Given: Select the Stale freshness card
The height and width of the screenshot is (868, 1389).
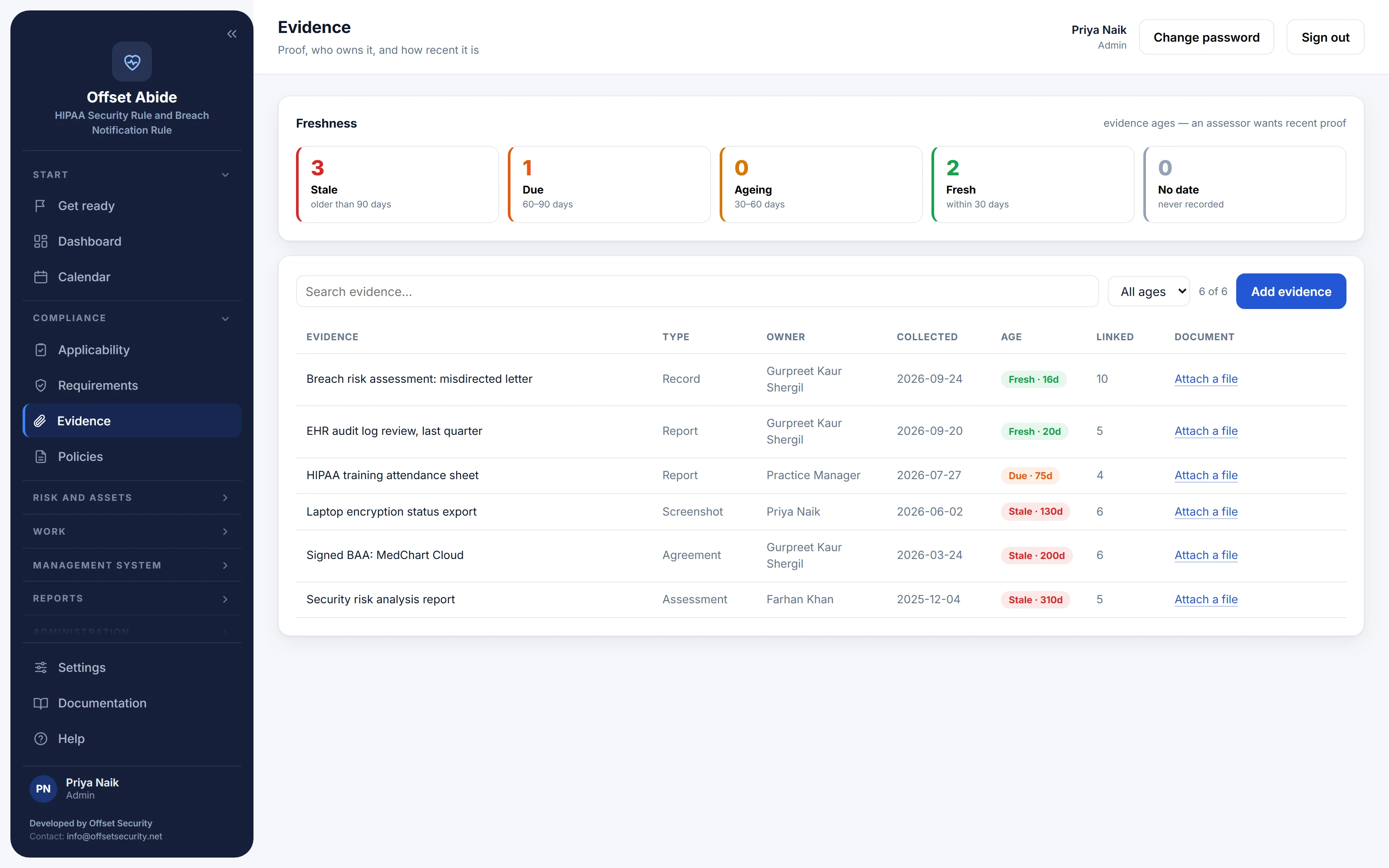Looking at the screenshot, I should [x=397, y=184].
